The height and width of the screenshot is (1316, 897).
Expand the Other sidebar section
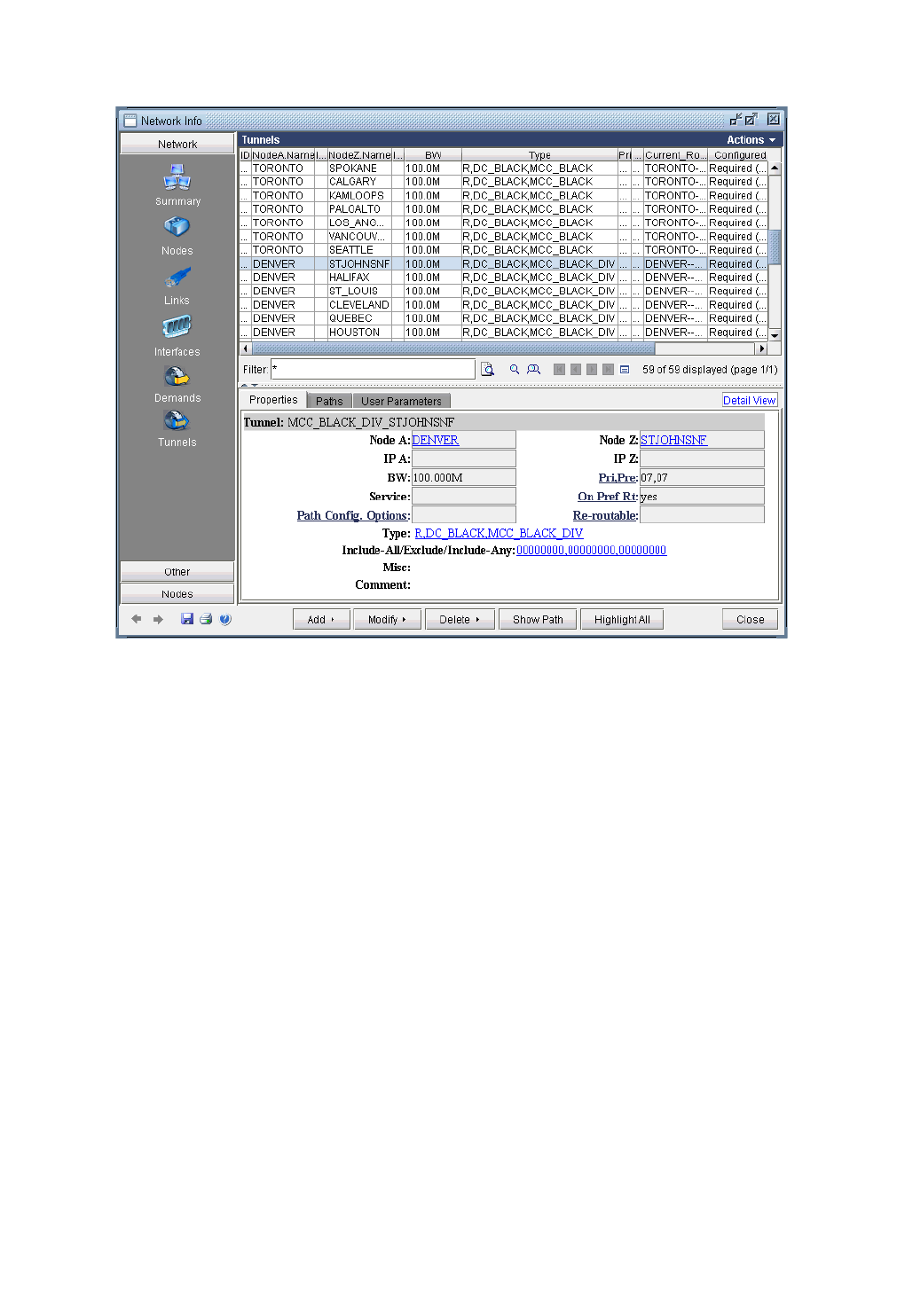(177, 571)
